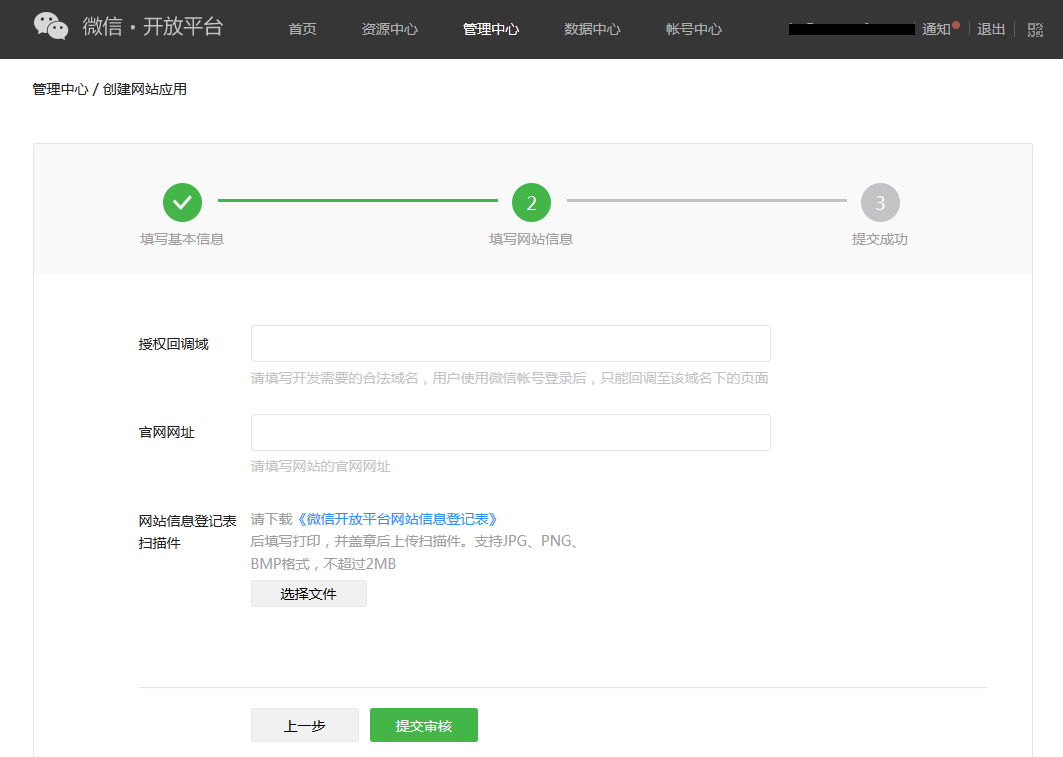Click the 微信·开放平台 title text

[153, 27]
